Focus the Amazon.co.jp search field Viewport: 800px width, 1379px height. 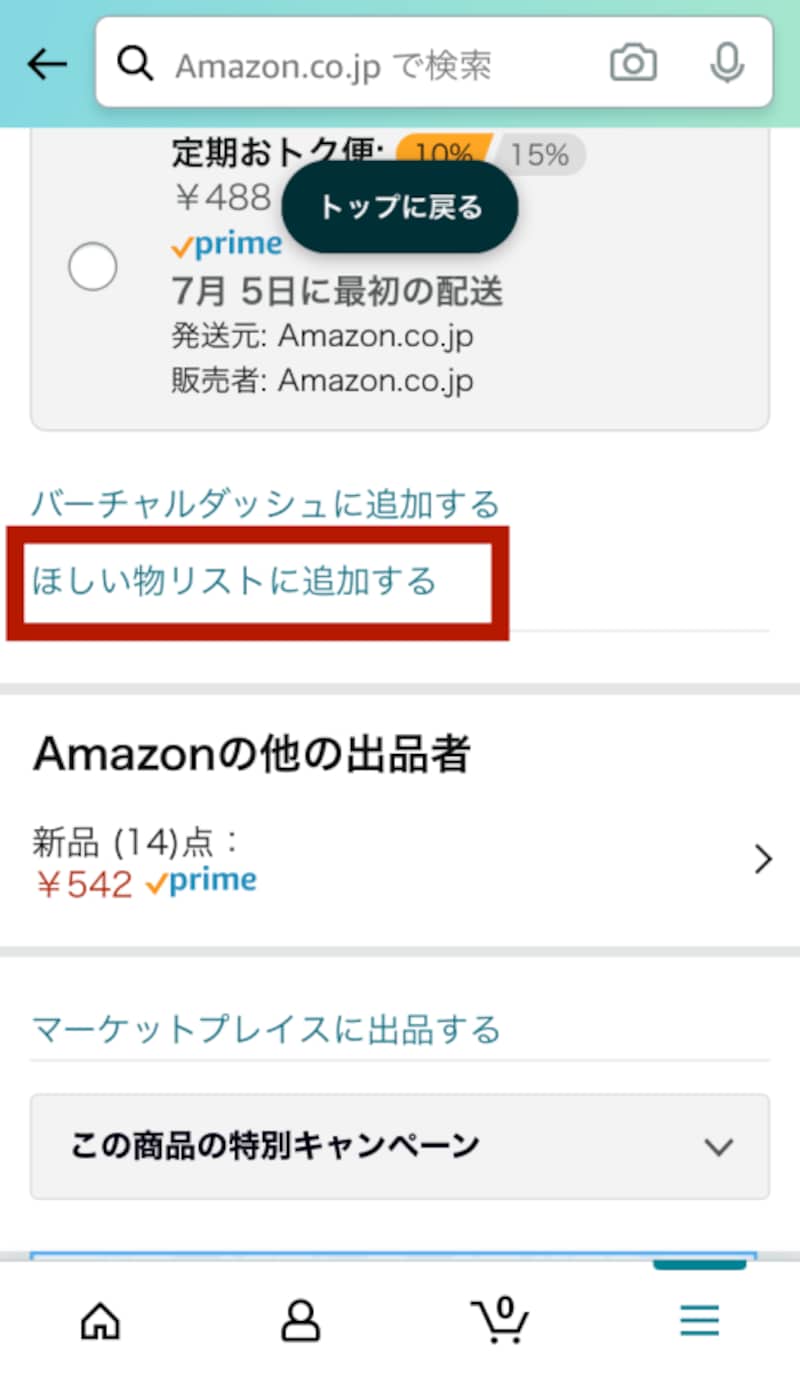380,66
